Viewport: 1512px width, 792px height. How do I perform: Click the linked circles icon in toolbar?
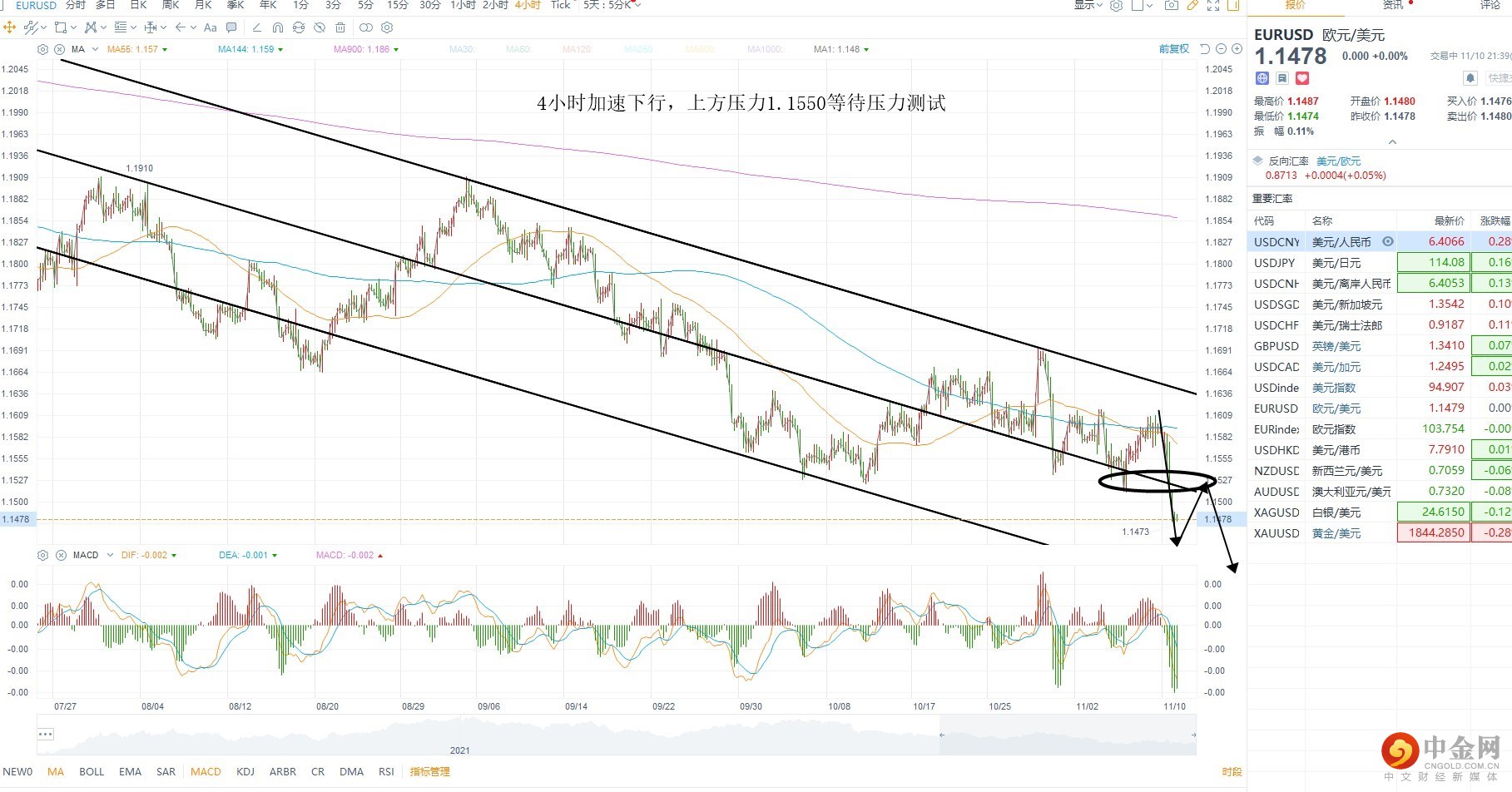(366, 27)
